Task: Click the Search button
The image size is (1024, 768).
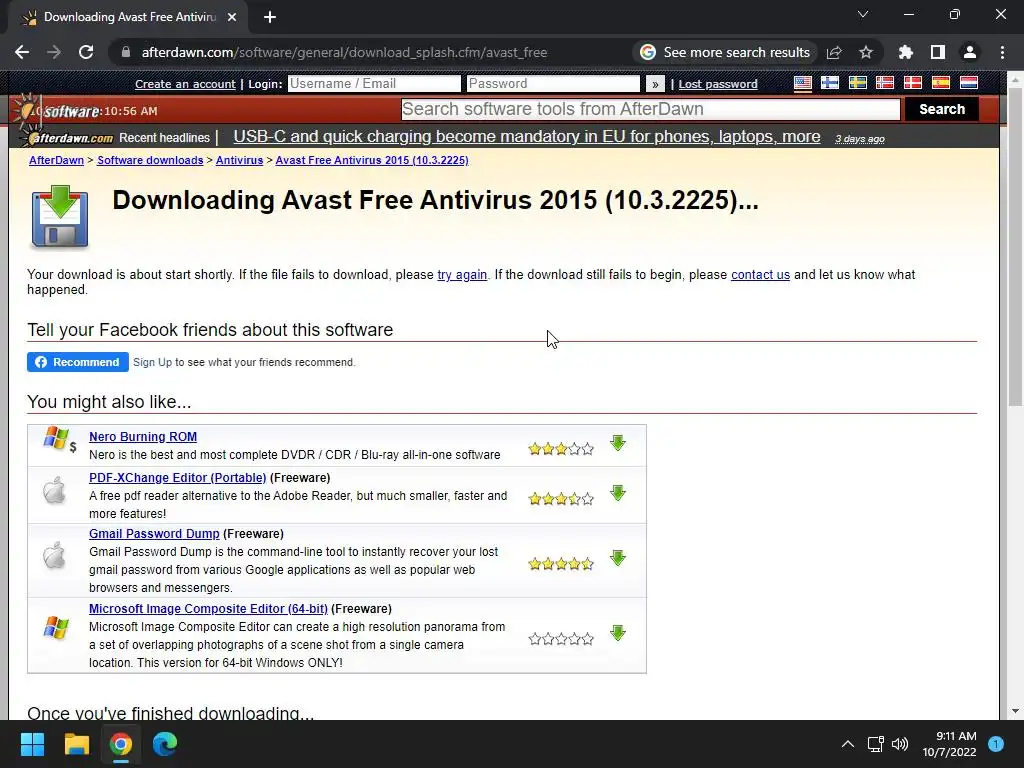Action: pyautogui.click(x=942, y=109)
